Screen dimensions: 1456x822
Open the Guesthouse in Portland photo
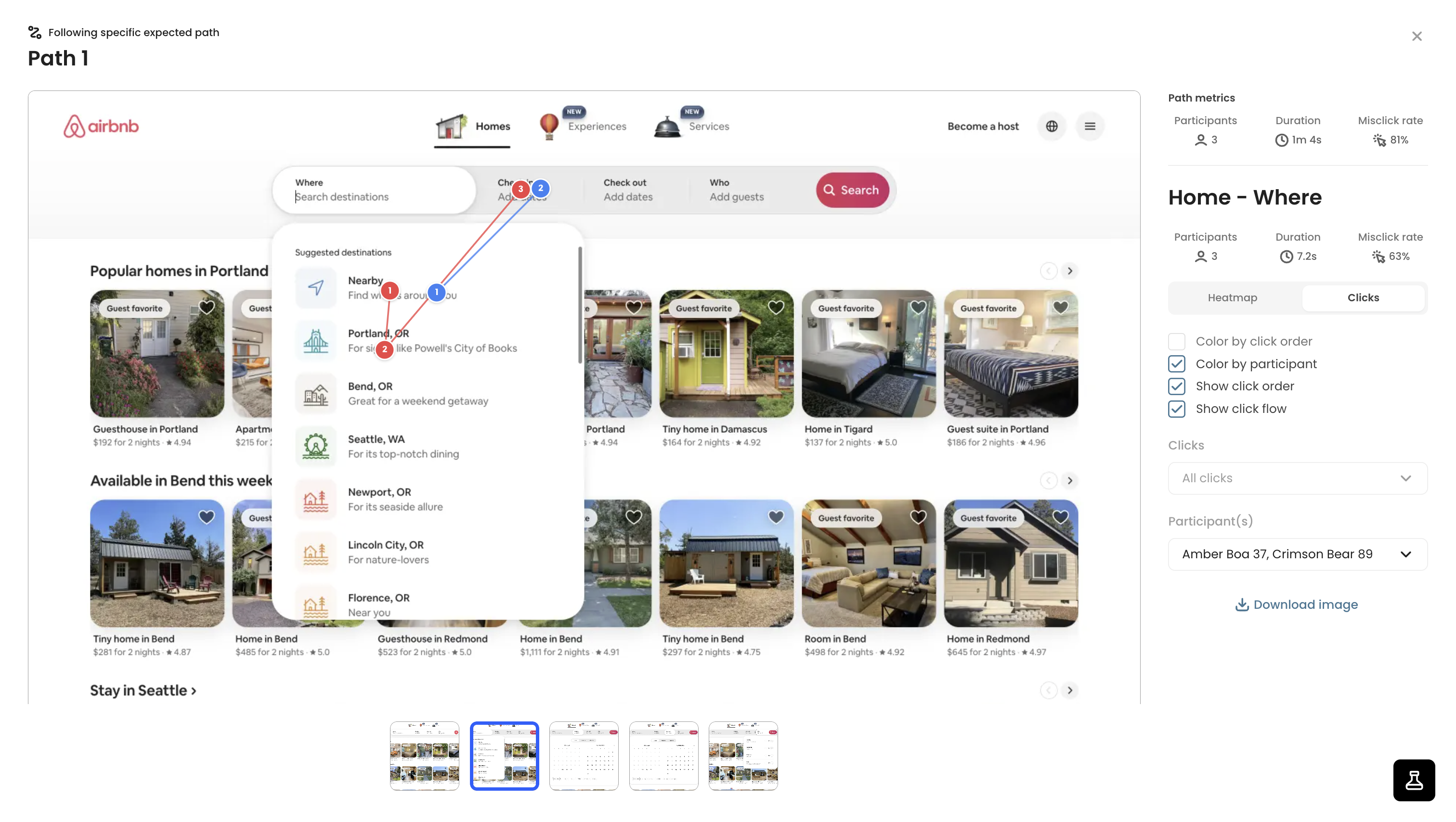(x=157, y=354)
